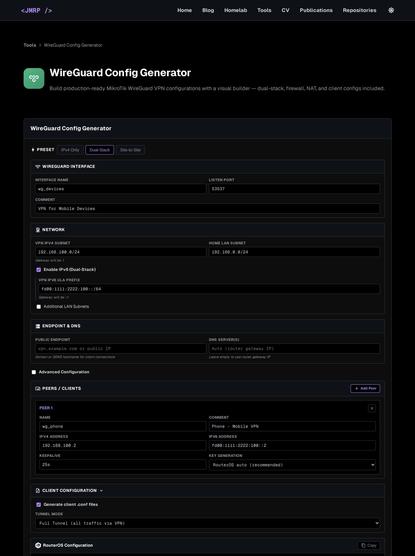
Task: Edit the Home LAN Subnet field
Action: pyautogui.click(x=294, y=252)
